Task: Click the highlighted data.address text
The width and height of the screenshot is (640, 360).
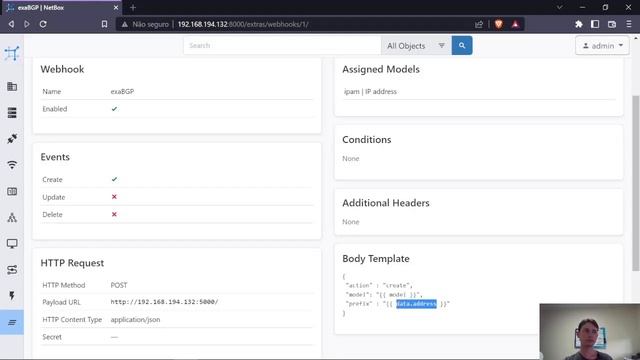Action: click(416, 304)
